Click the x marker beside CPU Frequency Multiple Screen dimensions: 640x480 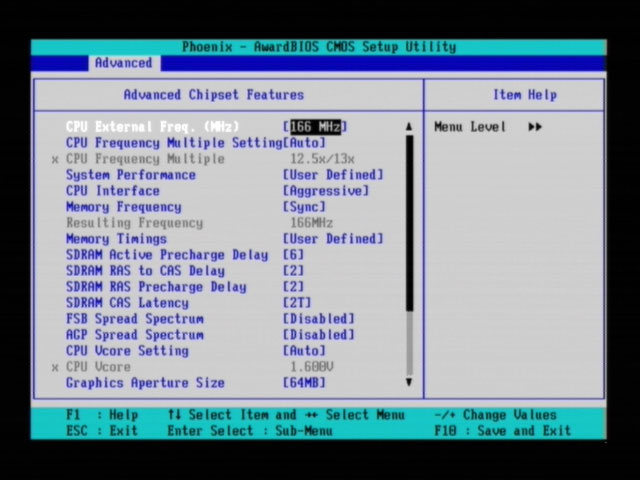pos(55,160)
